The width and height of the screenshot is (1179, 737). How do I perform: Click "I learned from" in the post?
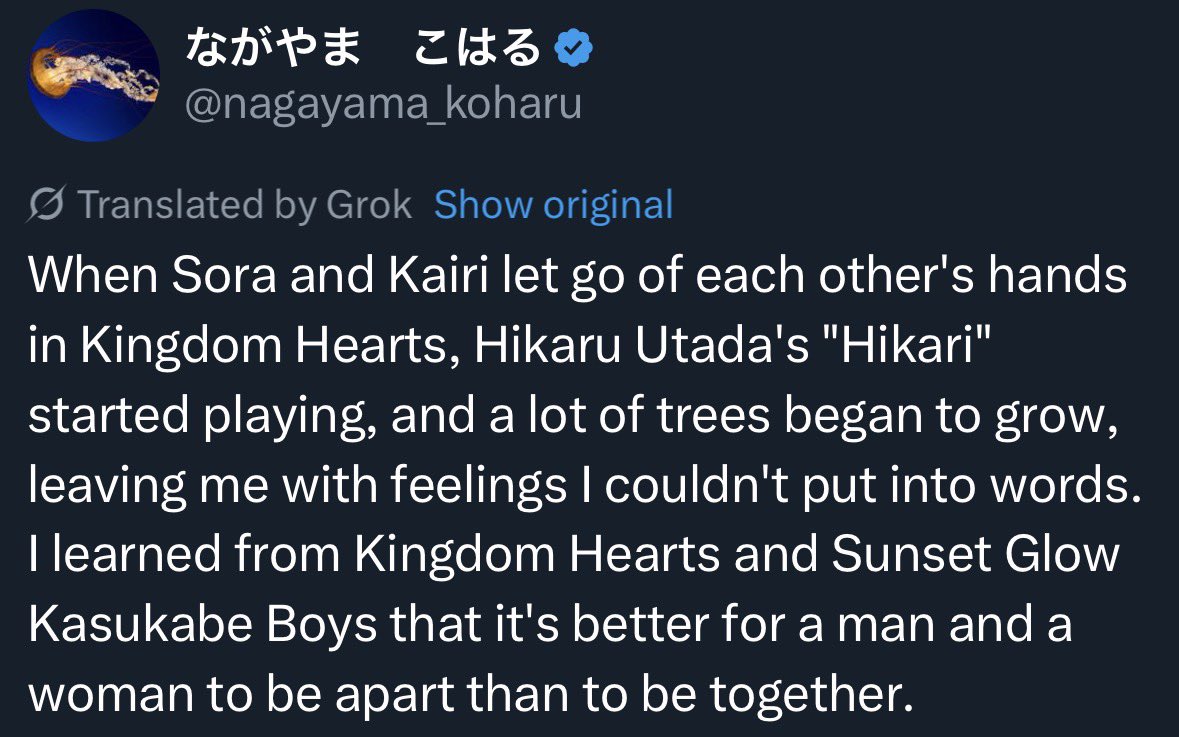(184, 554)
